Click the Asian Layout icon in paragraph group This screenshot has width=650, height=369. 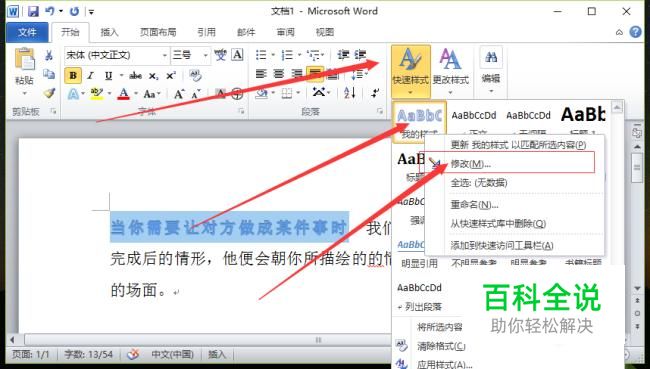318,92
